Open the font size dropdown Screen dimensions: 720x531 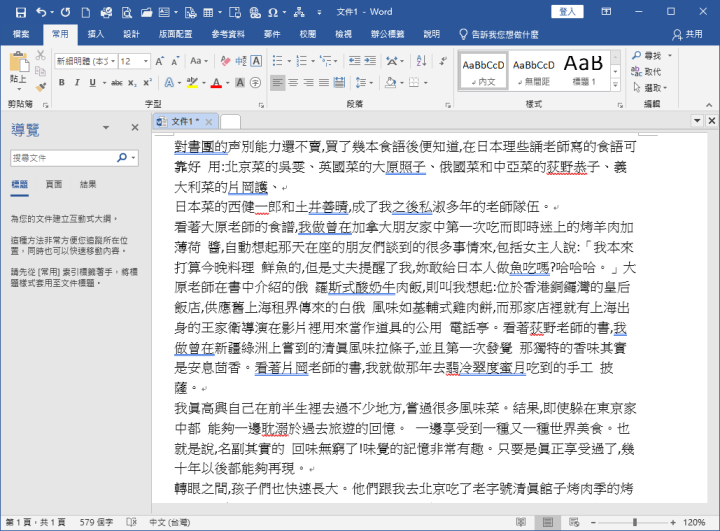point(146,61)
